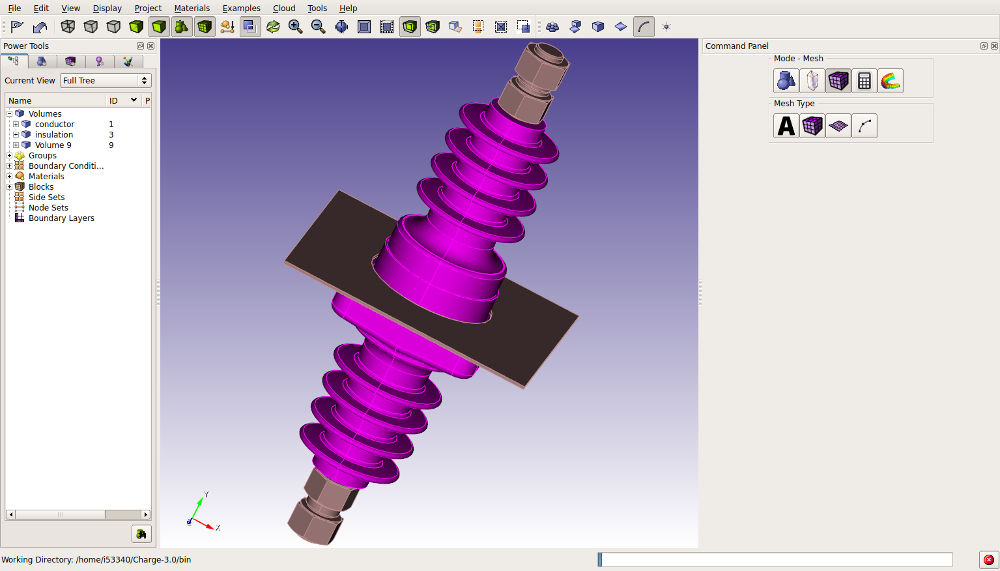This screenshot has height=571, width=1000.
Task: Open the Examples menu
Action: [241, 8]
